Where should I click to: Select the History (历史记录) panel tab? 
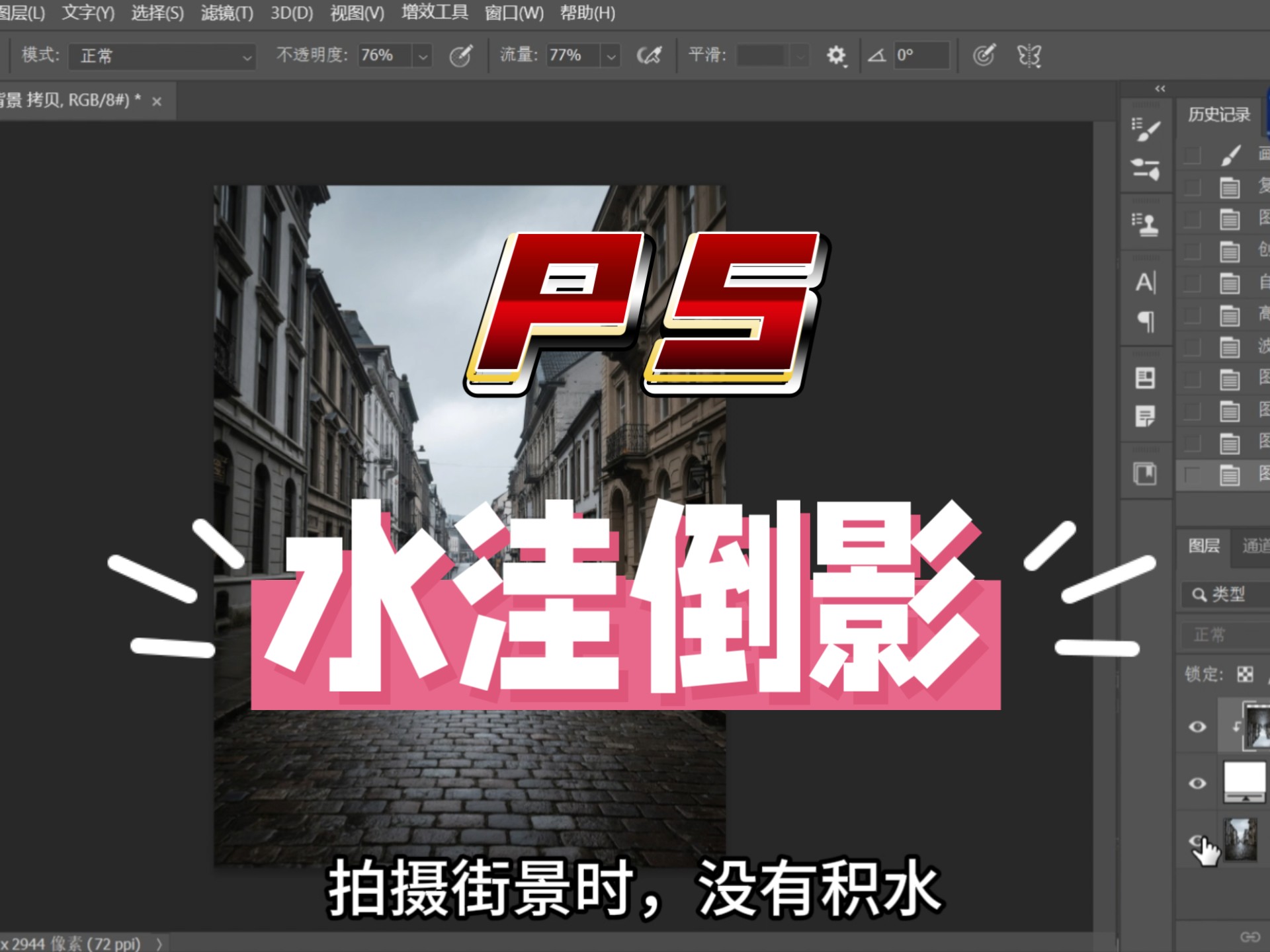1219,114
